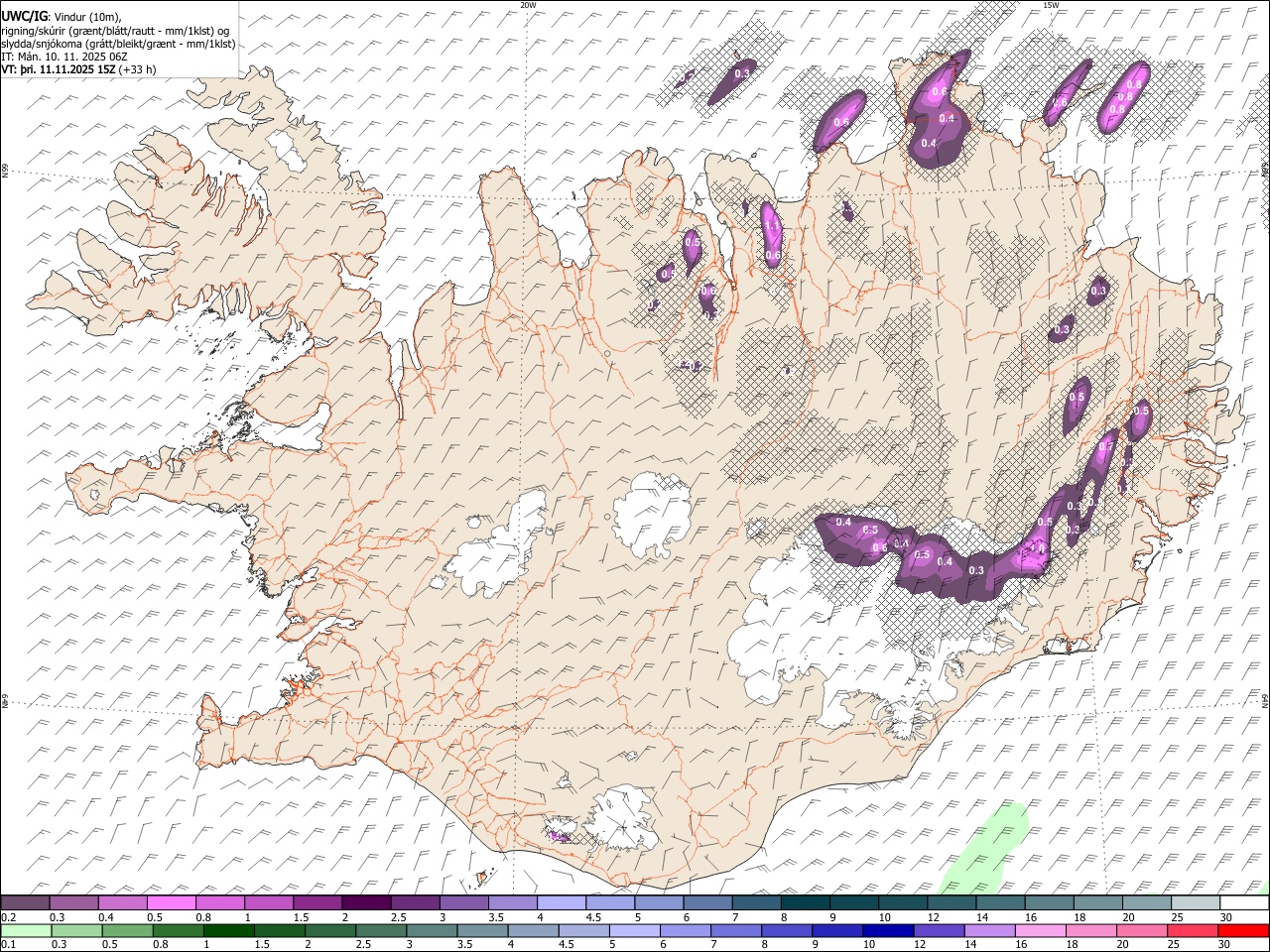This screenshot has height=952, width=1270.
Task: Select the pale grey top-row swatch starting at 25
Action: [x=1197, y=903]
